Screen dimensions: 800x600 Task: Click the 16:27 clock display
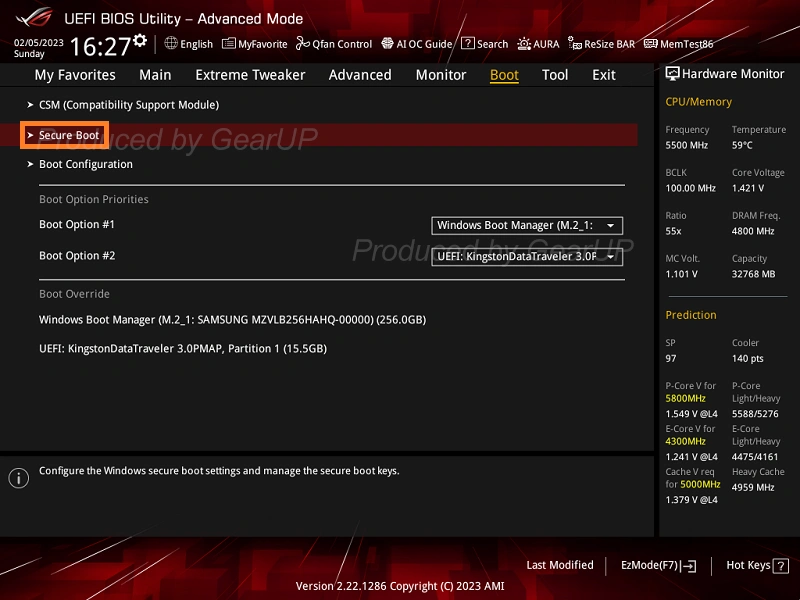click(101, 47)
